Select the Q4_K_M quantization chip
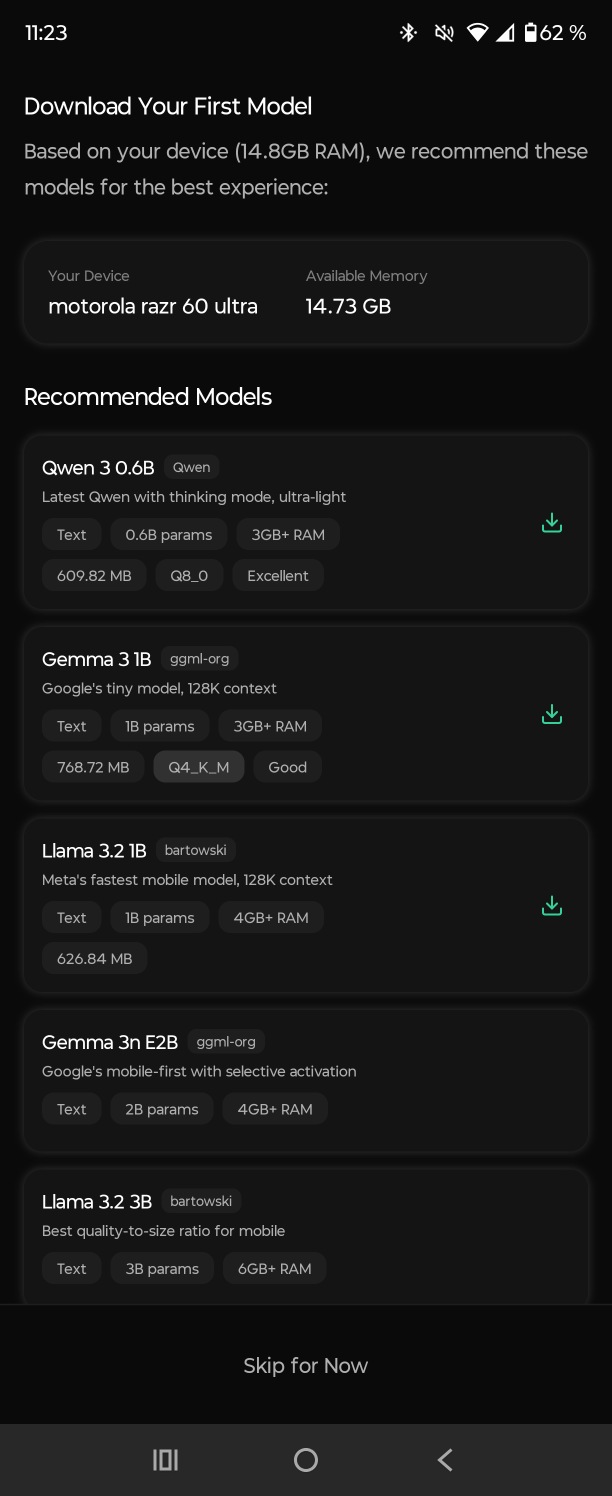The width and height of the screenshot is (612, 1496). (199, 767)
